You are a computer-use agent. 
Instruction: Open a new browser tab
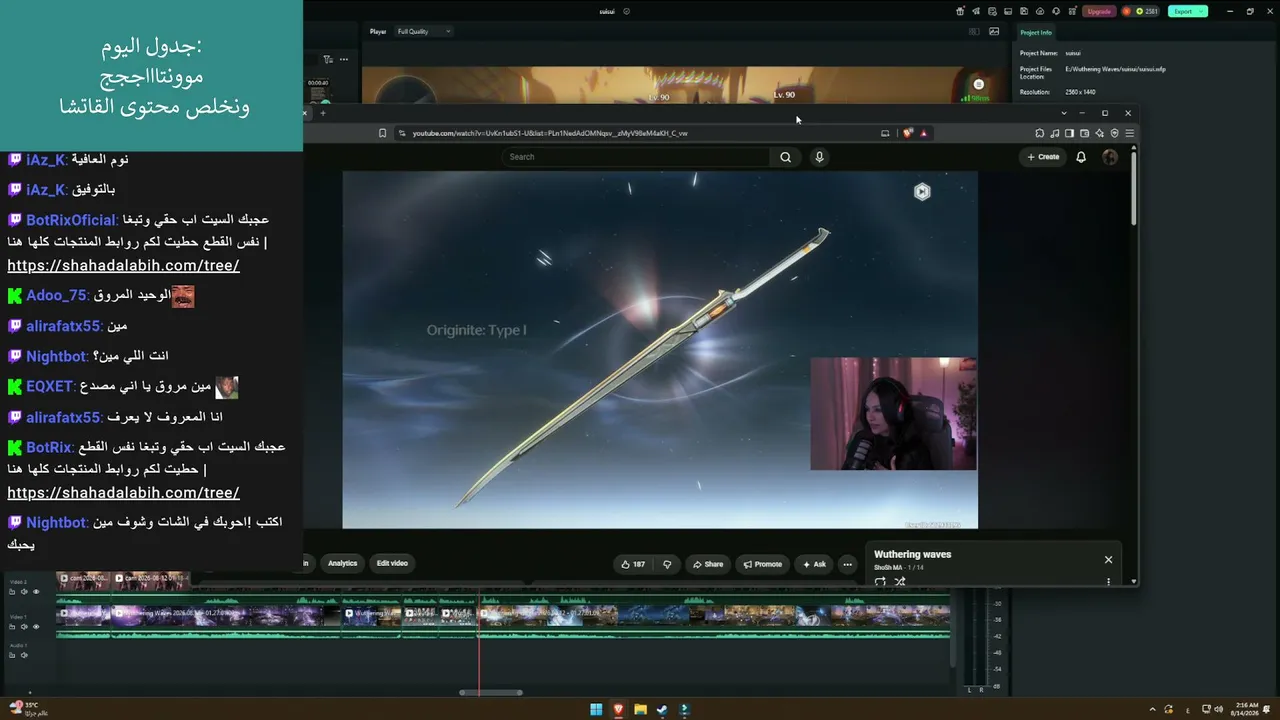coord(323,113)
